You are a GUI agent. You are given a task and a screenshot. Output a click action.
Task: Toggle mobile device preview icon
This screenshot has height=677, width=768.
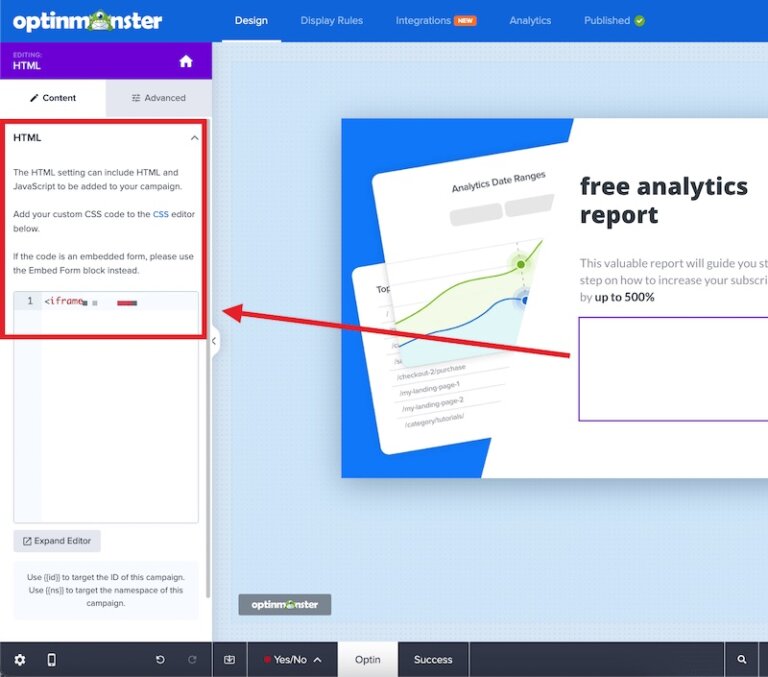[x=51, y=660]
